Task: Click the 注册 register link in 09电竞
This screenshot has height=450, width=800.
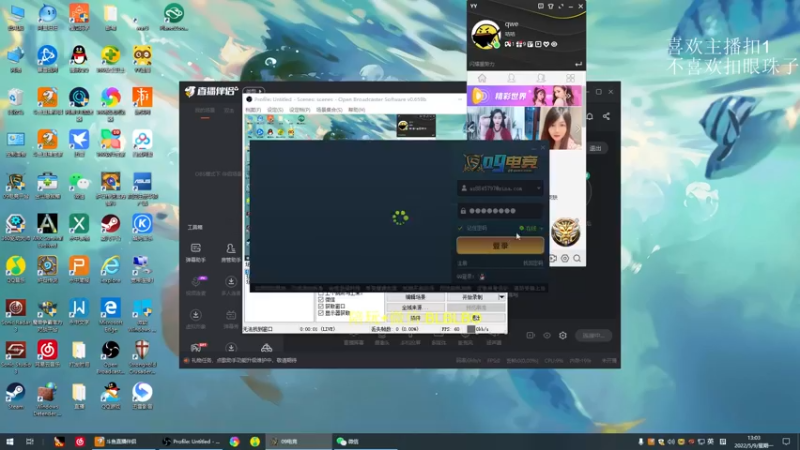Action: tap(462, 263)
